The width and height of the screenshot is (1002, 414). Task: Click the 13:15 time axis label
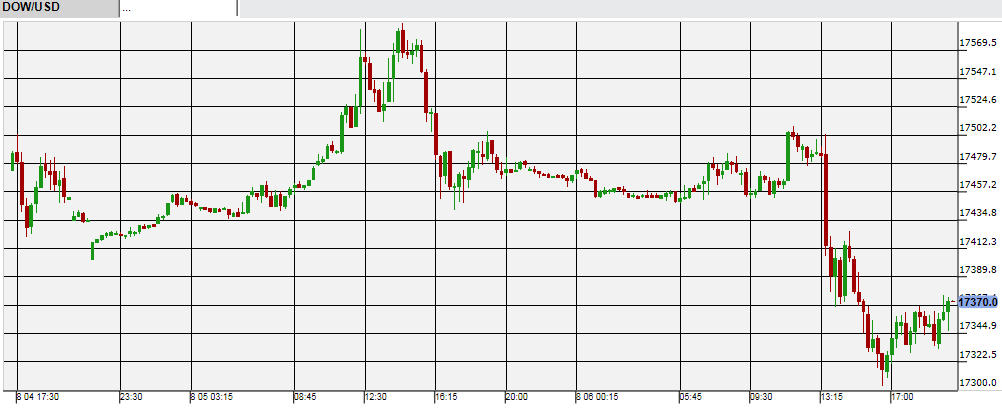[832, 397]
